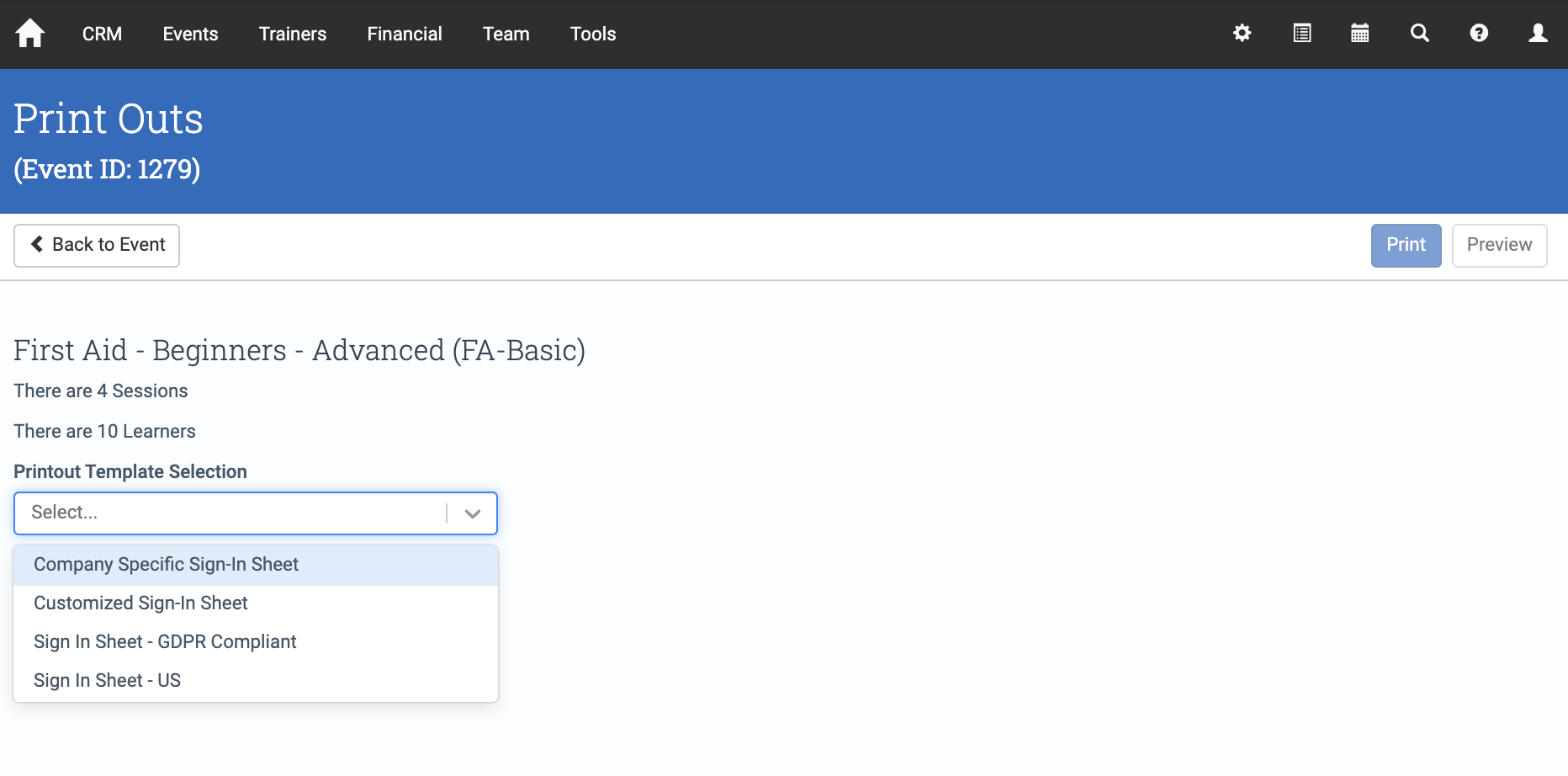Select Sign In Sheet - US option

coord(107,680)
